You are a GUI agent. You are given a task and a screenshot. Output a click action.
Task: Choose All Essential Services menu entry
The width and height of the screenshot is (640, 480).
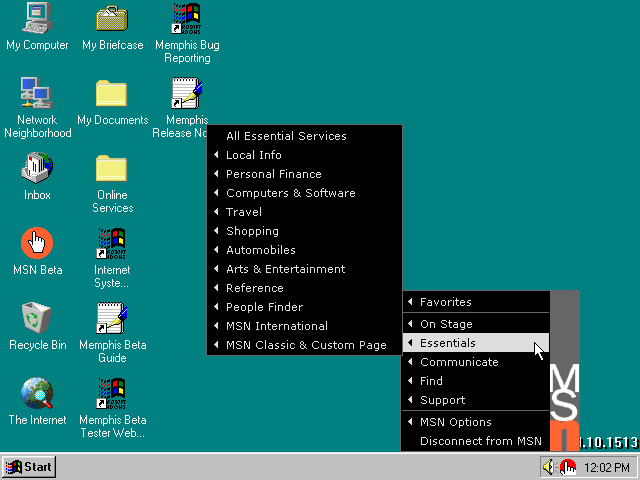tap(304, 136)
